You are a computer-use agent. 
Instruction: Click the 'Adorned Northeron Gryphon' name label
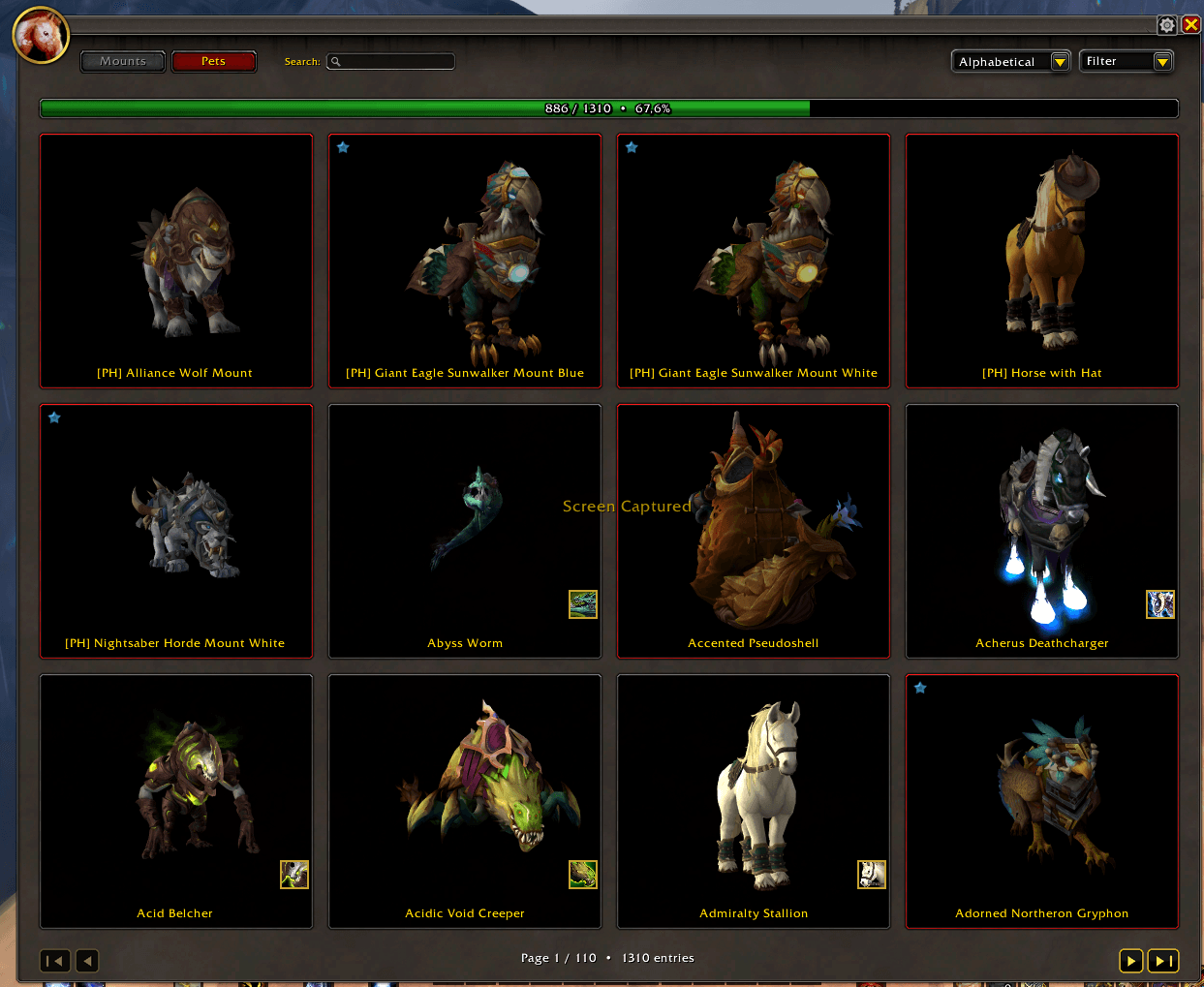coord(1042,913)
